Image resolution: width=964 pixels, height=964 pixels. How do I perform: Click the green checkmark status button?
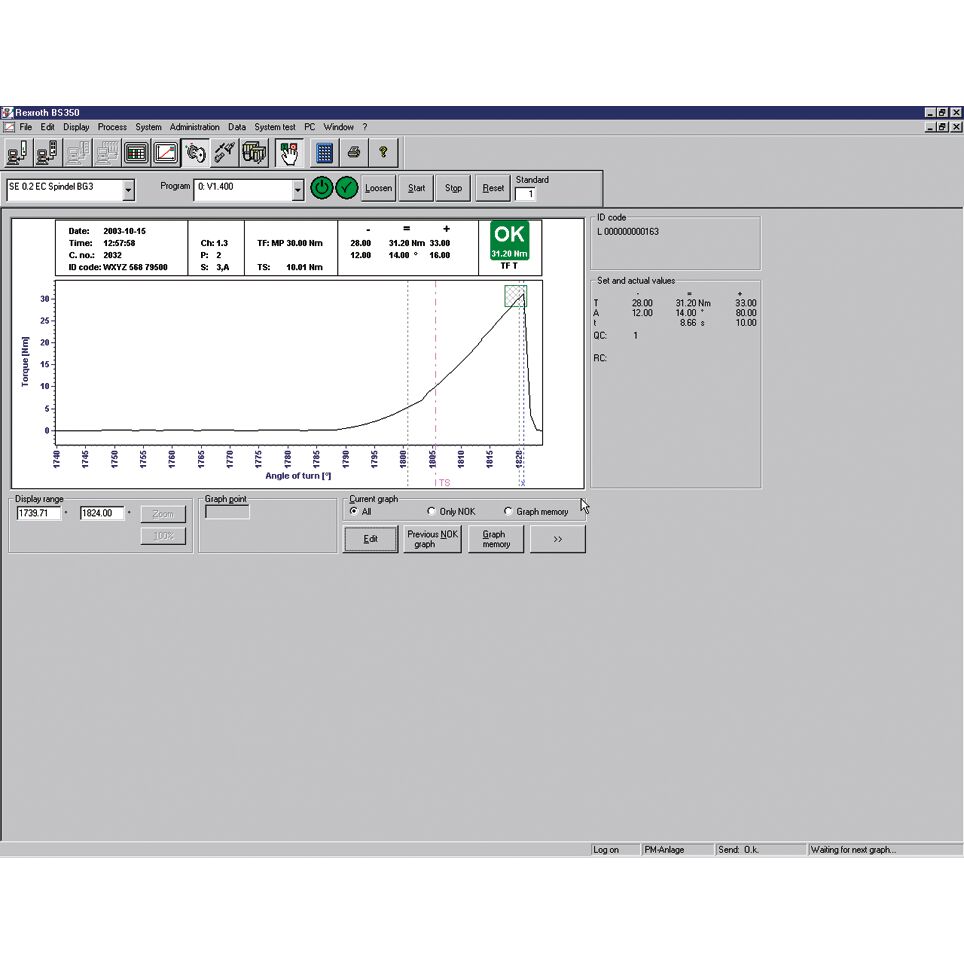(346, 188)
